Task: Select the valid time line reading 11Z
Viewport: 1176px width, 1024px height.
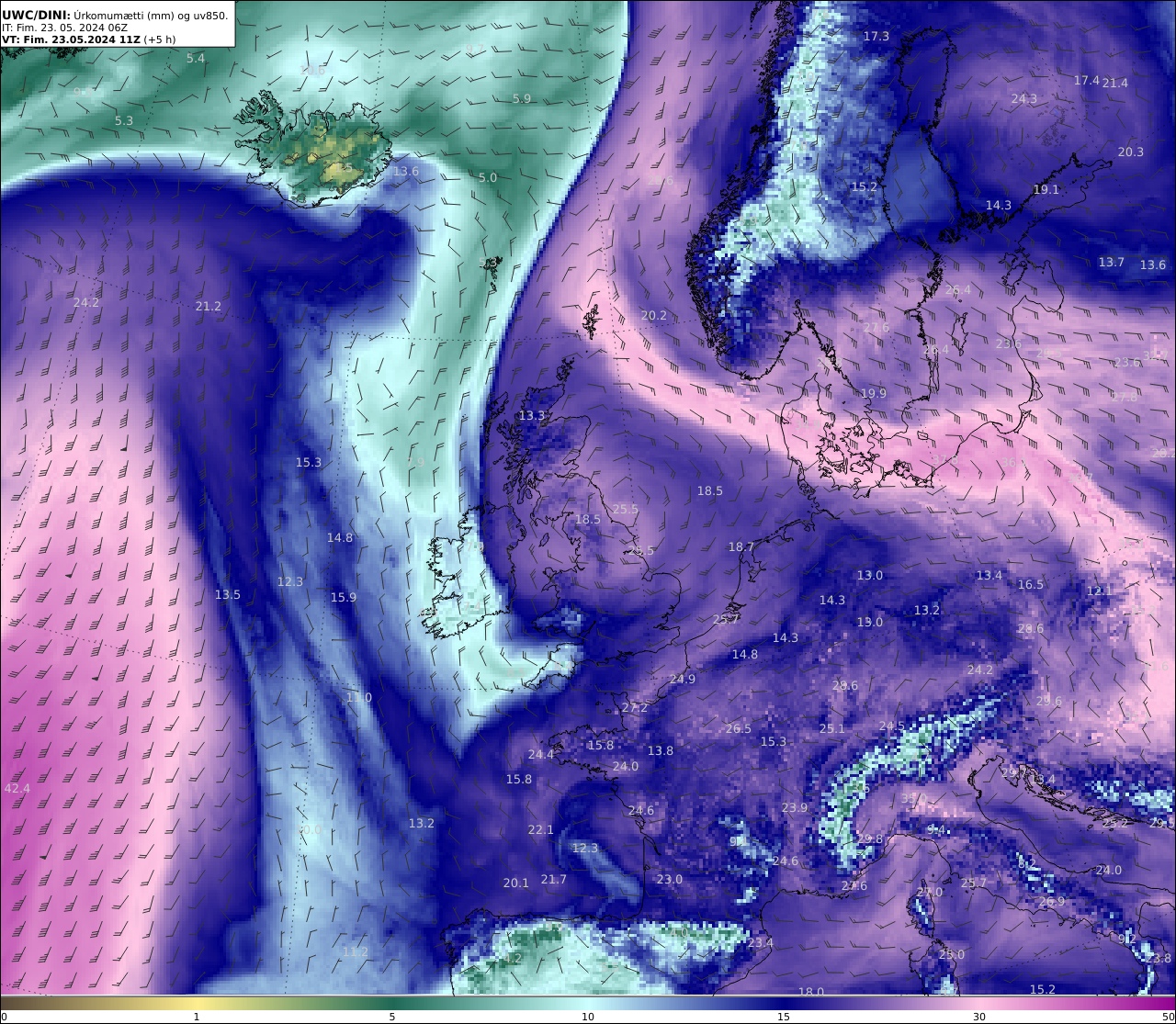Action: point(89,39)
